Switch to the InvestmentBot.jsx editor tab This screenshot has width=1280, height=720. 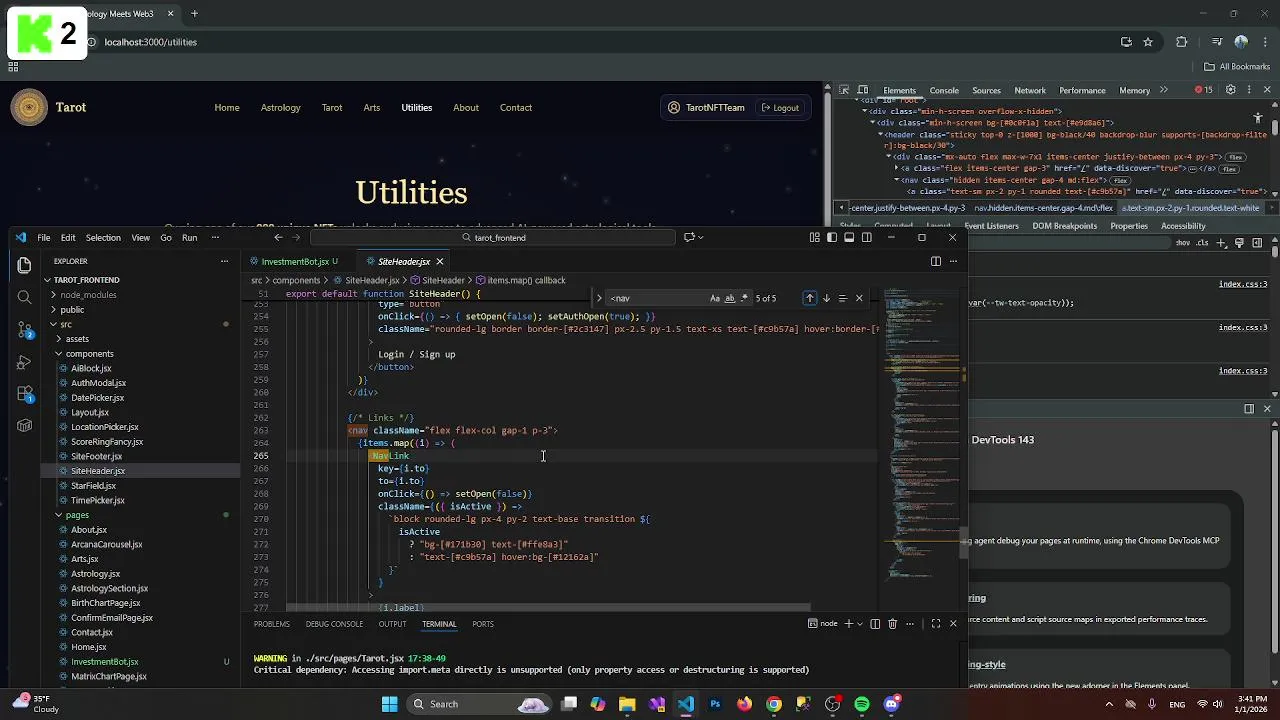click(294, 262)
